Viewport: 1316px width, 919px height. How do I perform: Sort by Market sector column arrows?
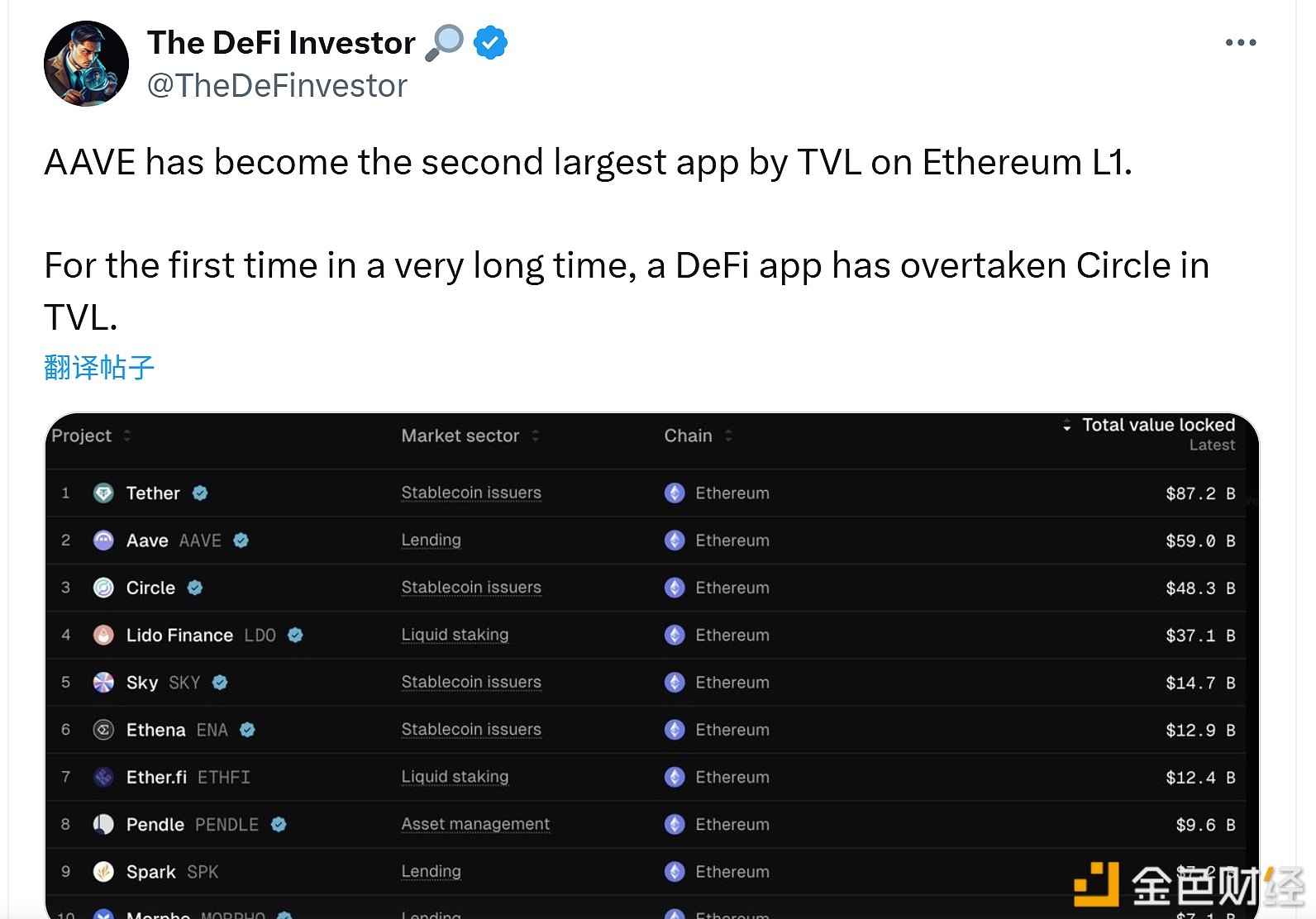[536, 436]
